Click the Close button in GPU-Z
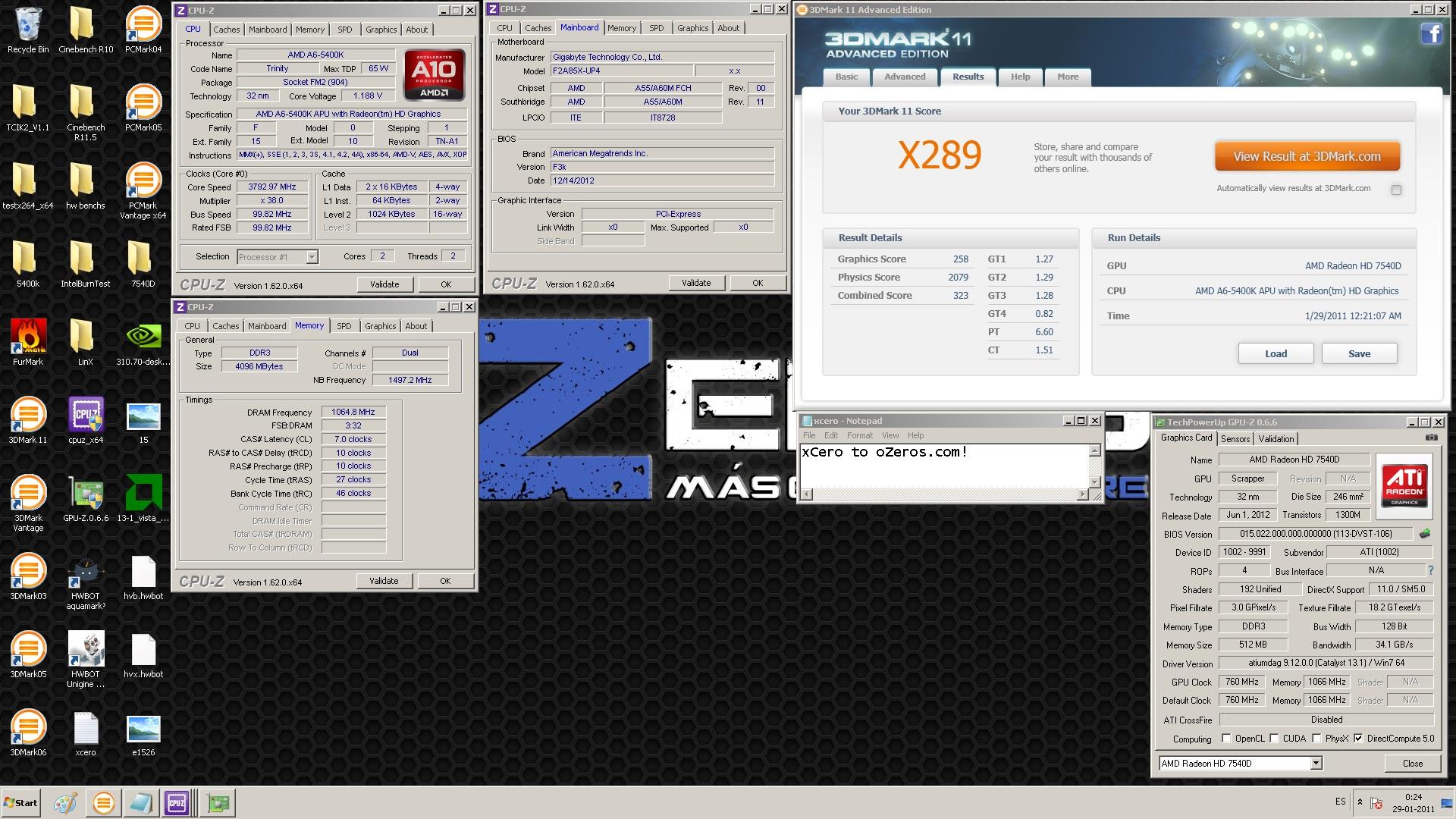This screenshot has height=819, width=1456. 1412,763
